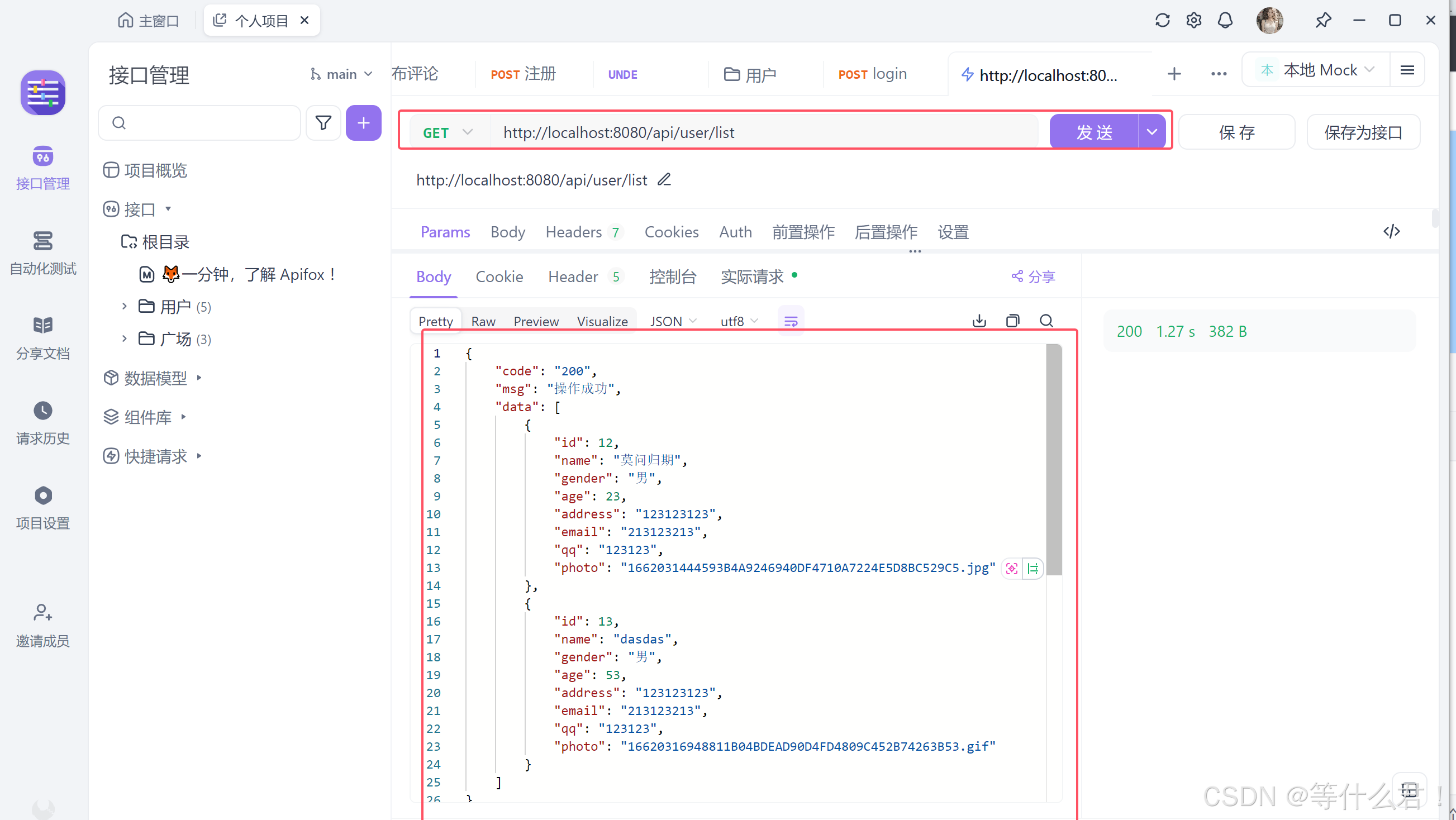Open the refresh sync icon in the title bar
Screen dimensions: 1456x820
[x=1162, y=20]
